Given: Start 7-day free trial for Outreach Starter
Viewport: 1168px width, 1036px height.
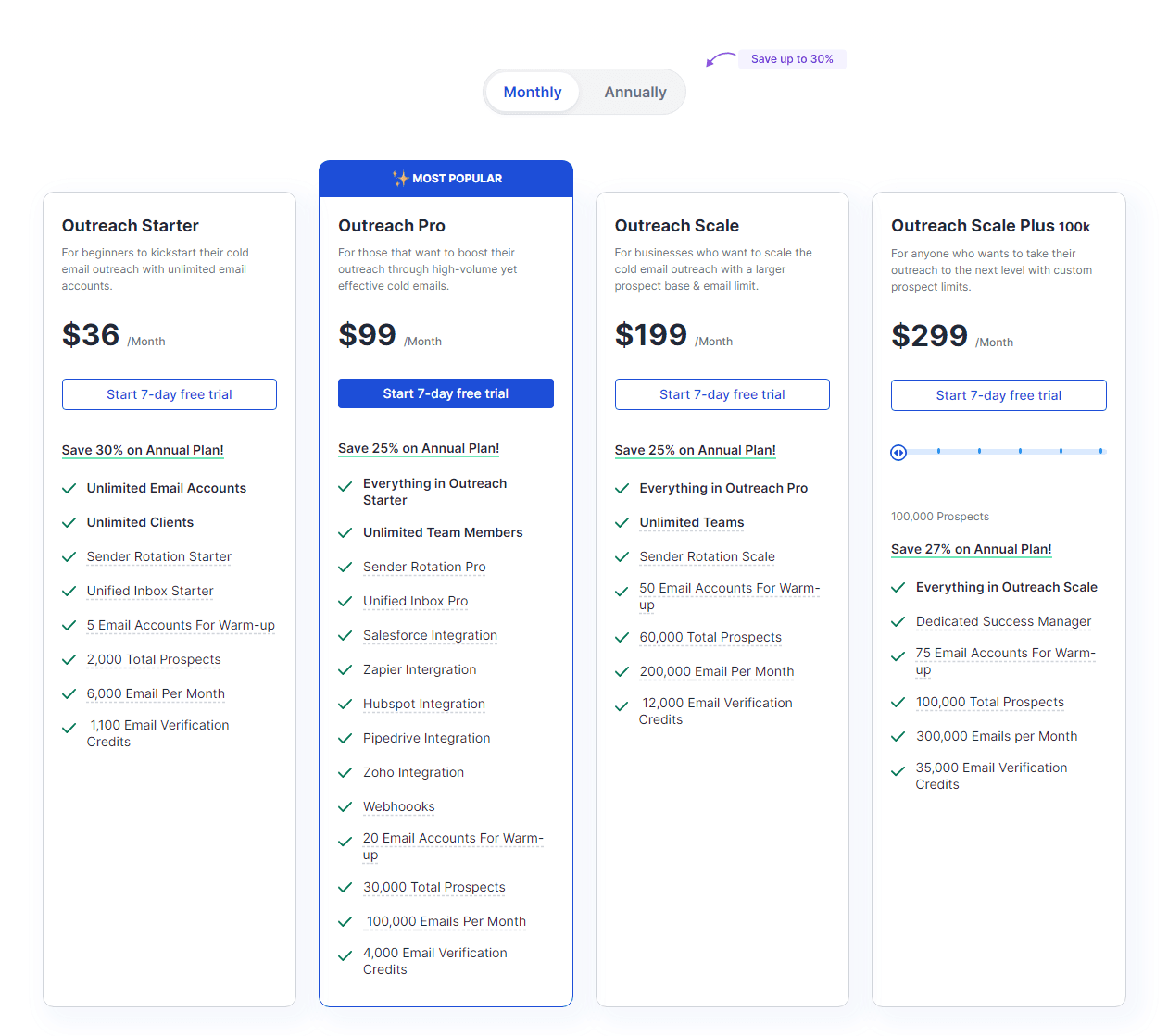Looking at the screenshot, I should (169, 393).
